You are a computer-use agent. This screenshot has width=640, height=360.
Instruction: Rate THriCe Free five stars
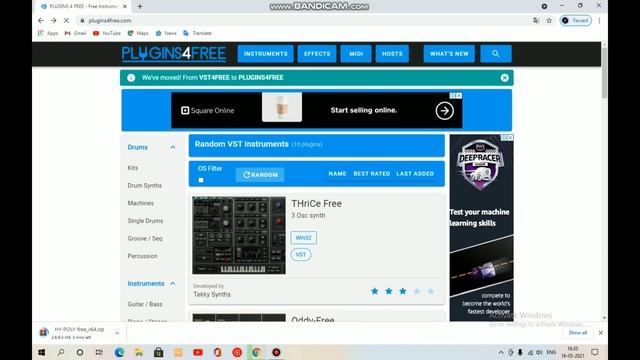[x=431, y=291]
